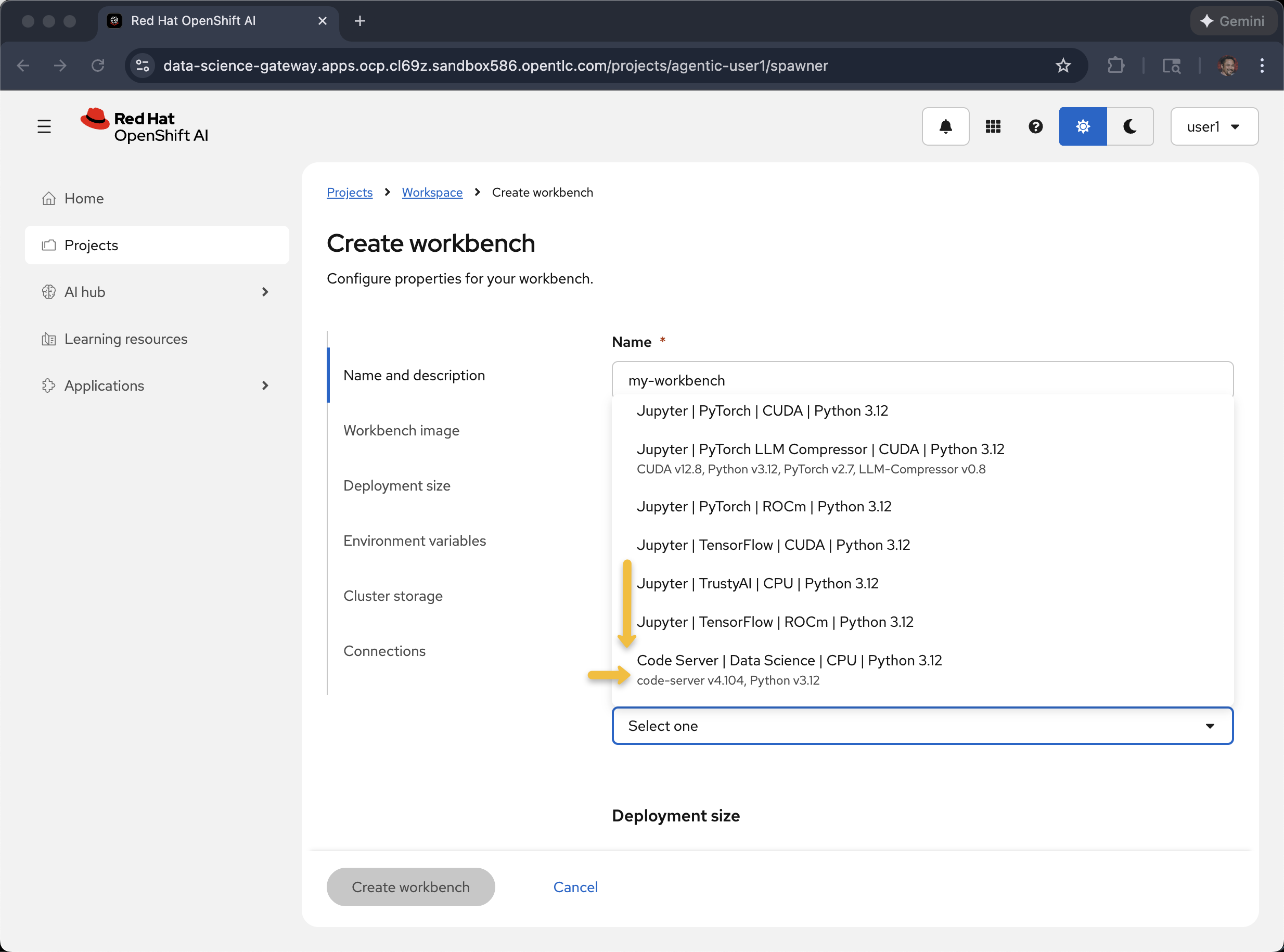Image resolution: width=1284 pixels, height=952 pixels.
Task: Switch to dark theme mode
Action: pos(1130,126)
